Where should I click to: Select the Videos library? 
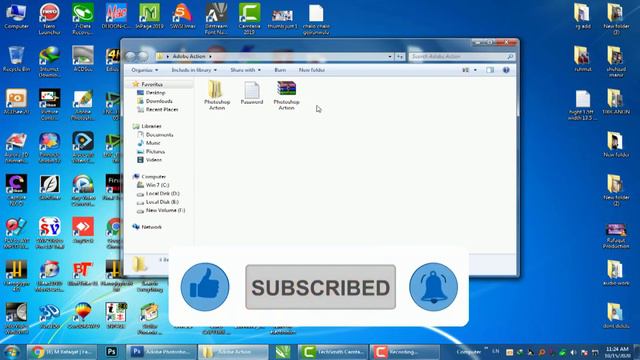click(153, 160)
